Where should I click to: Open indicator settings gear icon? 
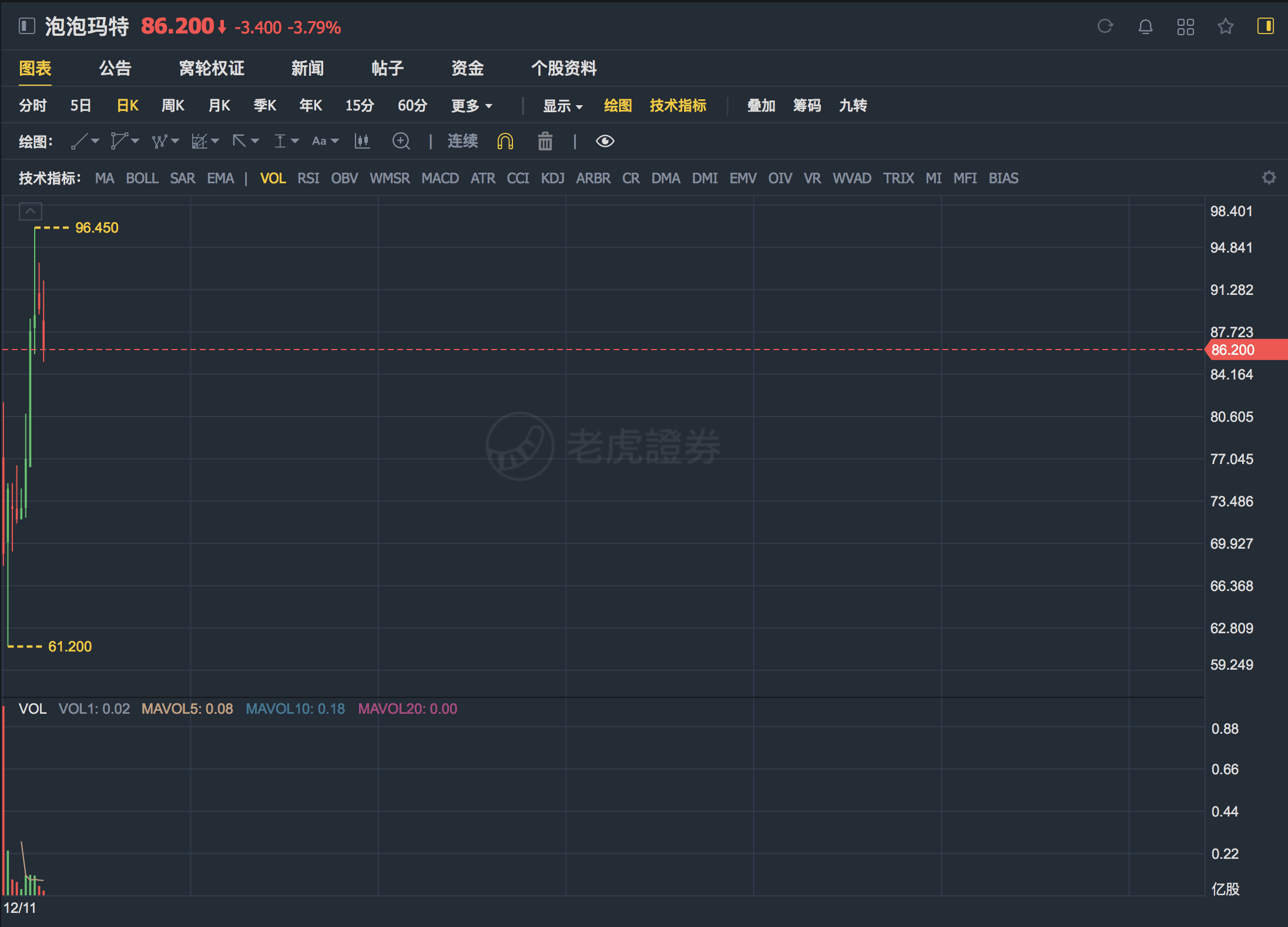[1269, 177]
